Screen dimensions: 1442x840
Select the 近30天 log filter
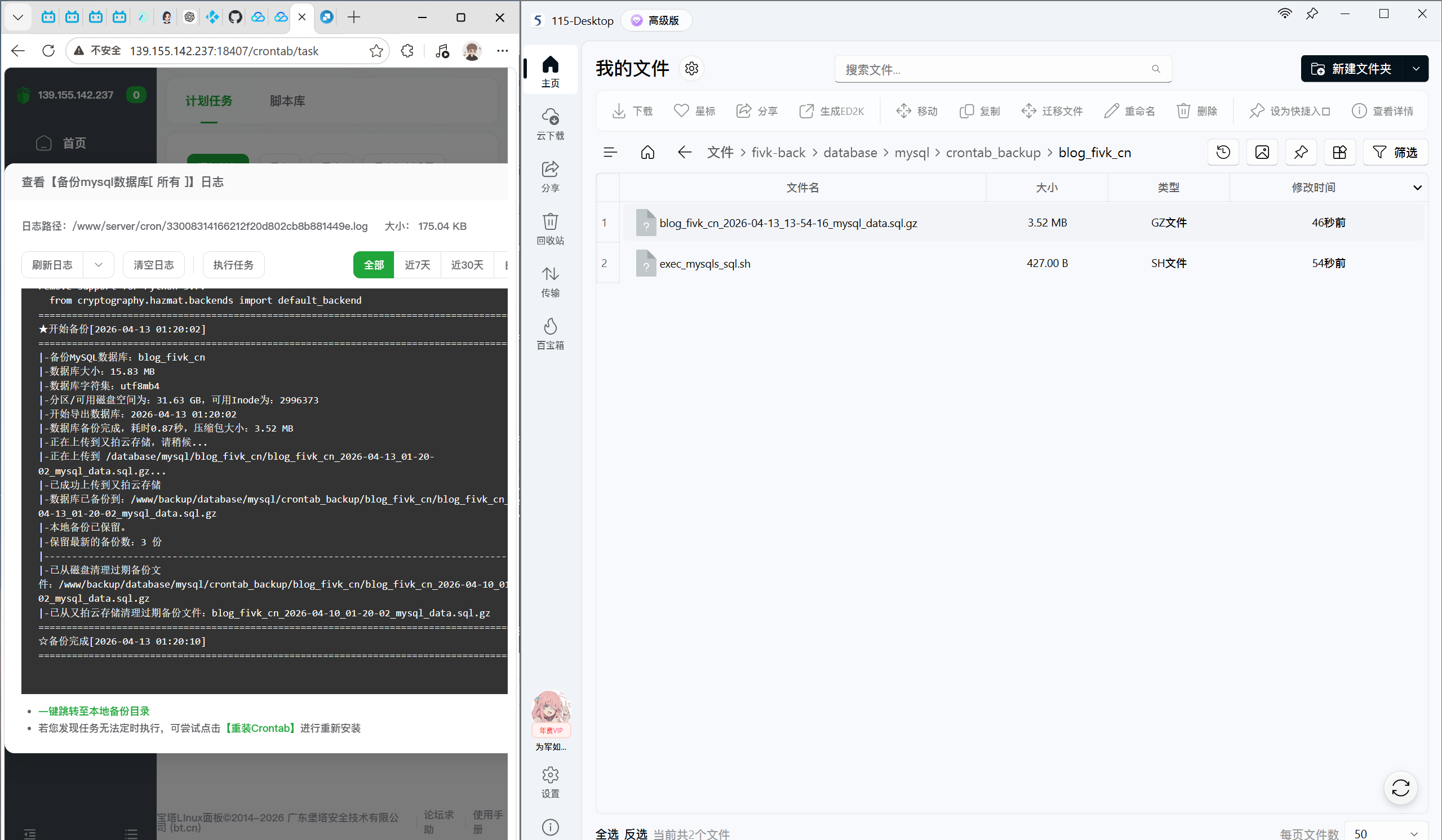[467, 265]
